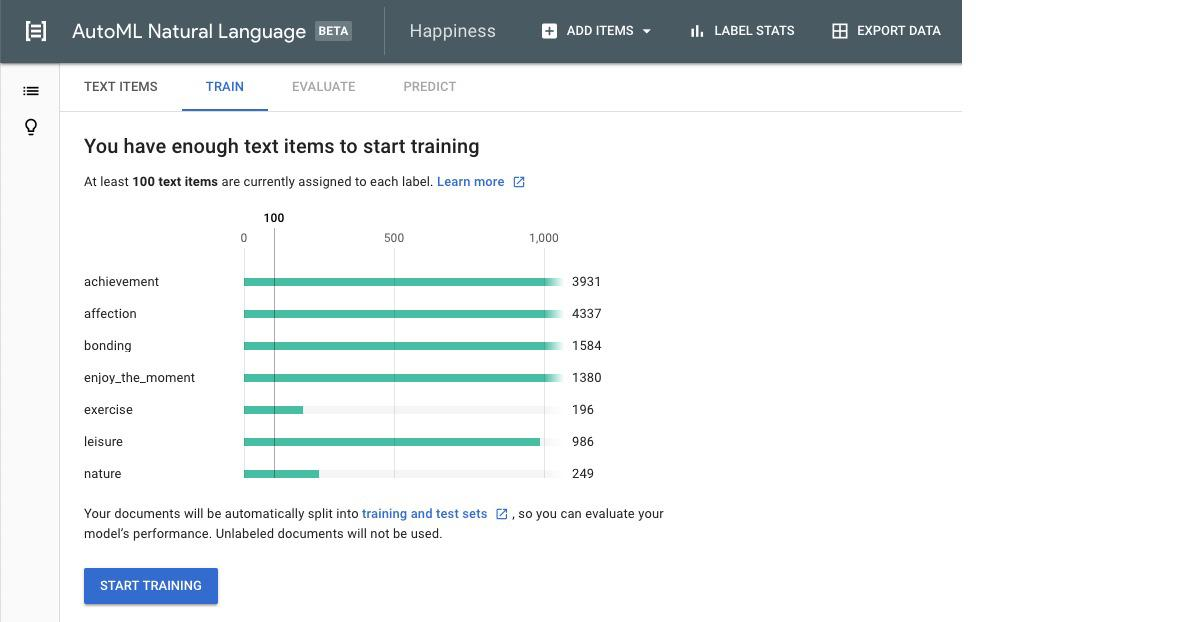Viewport: 1200px width, 622px height.
Task: Open external link icon after training and test sets
Action: point(502,514)
